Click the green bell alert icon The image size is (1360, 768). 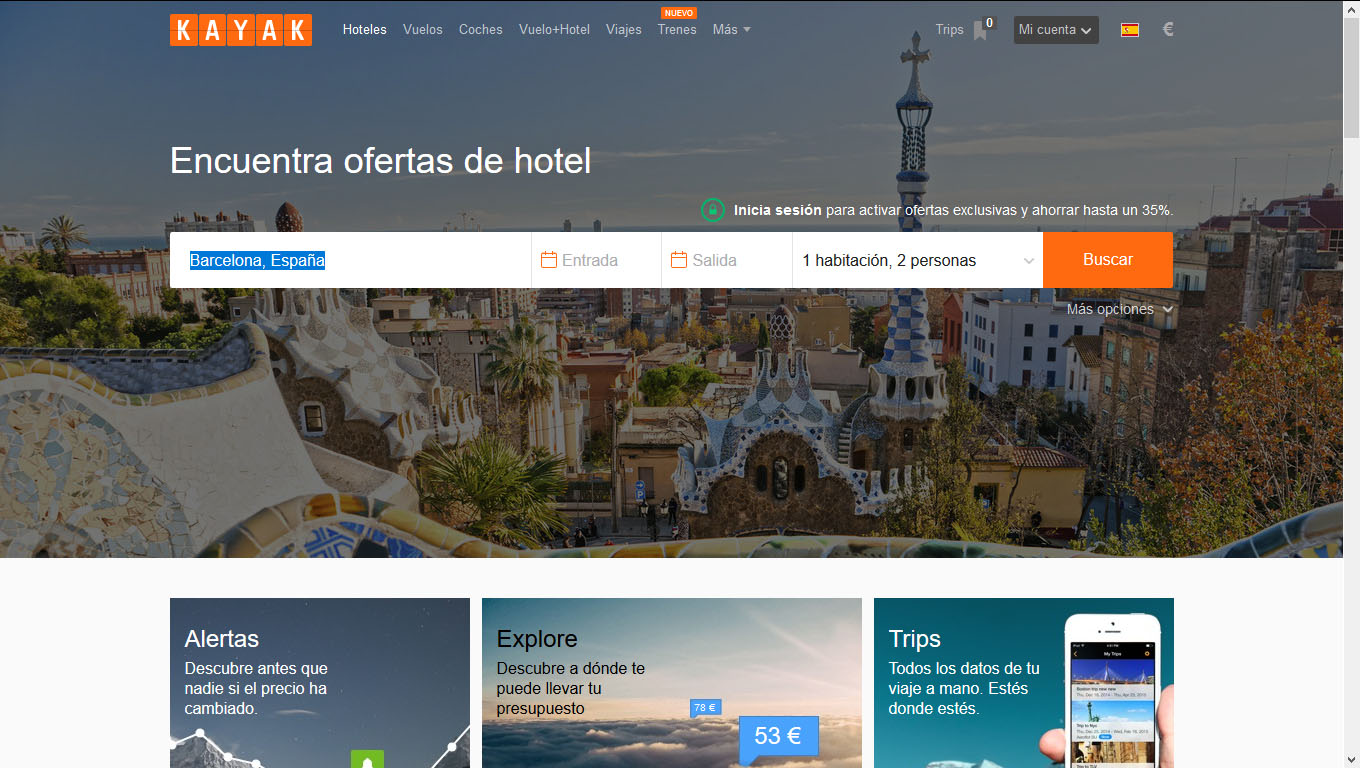(367, 760)
